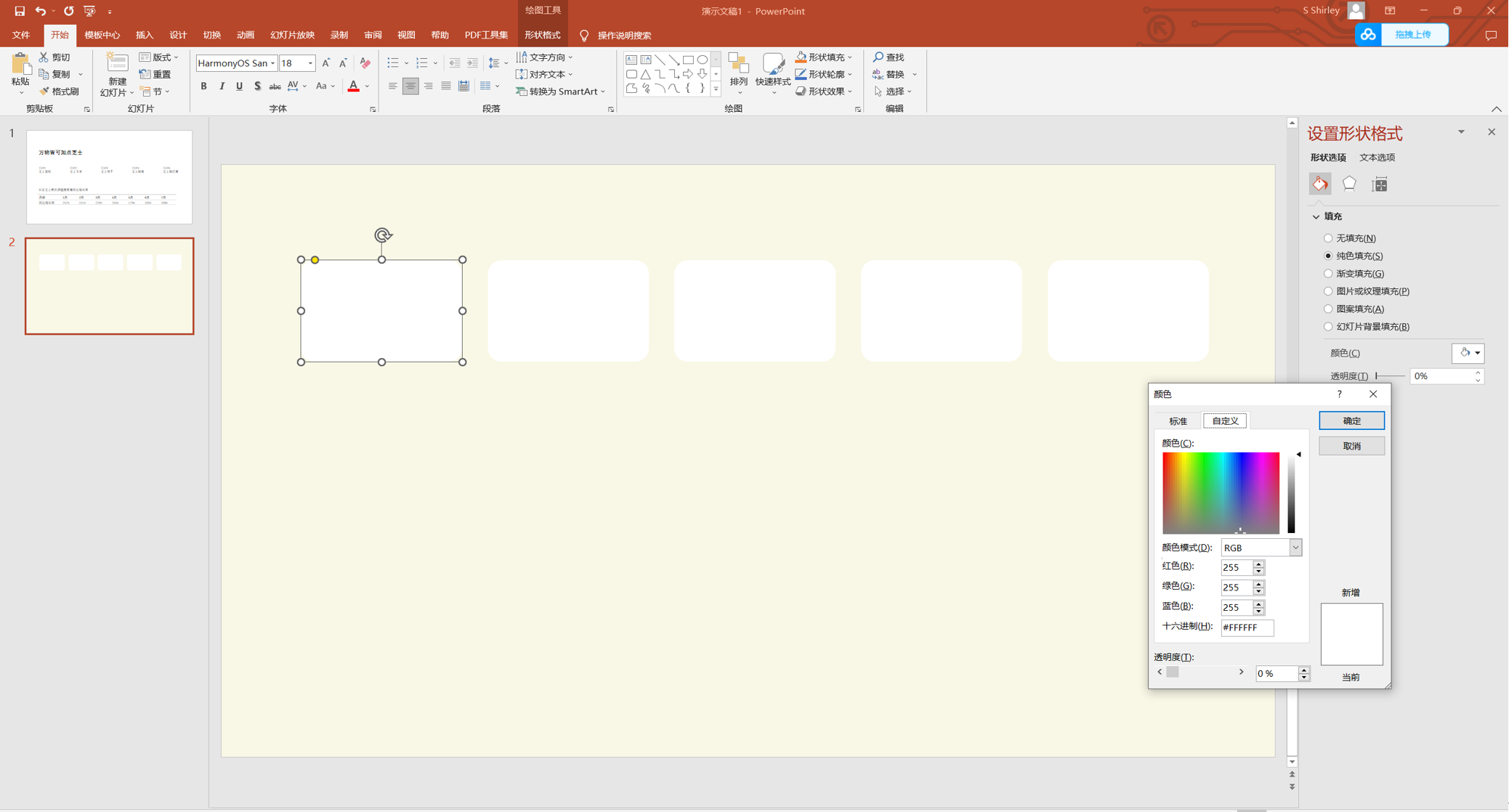The height and width of the screenshot is (812, 1509).
Task: Open Size & Properties icon in format pane
Action: [1379, 184]
